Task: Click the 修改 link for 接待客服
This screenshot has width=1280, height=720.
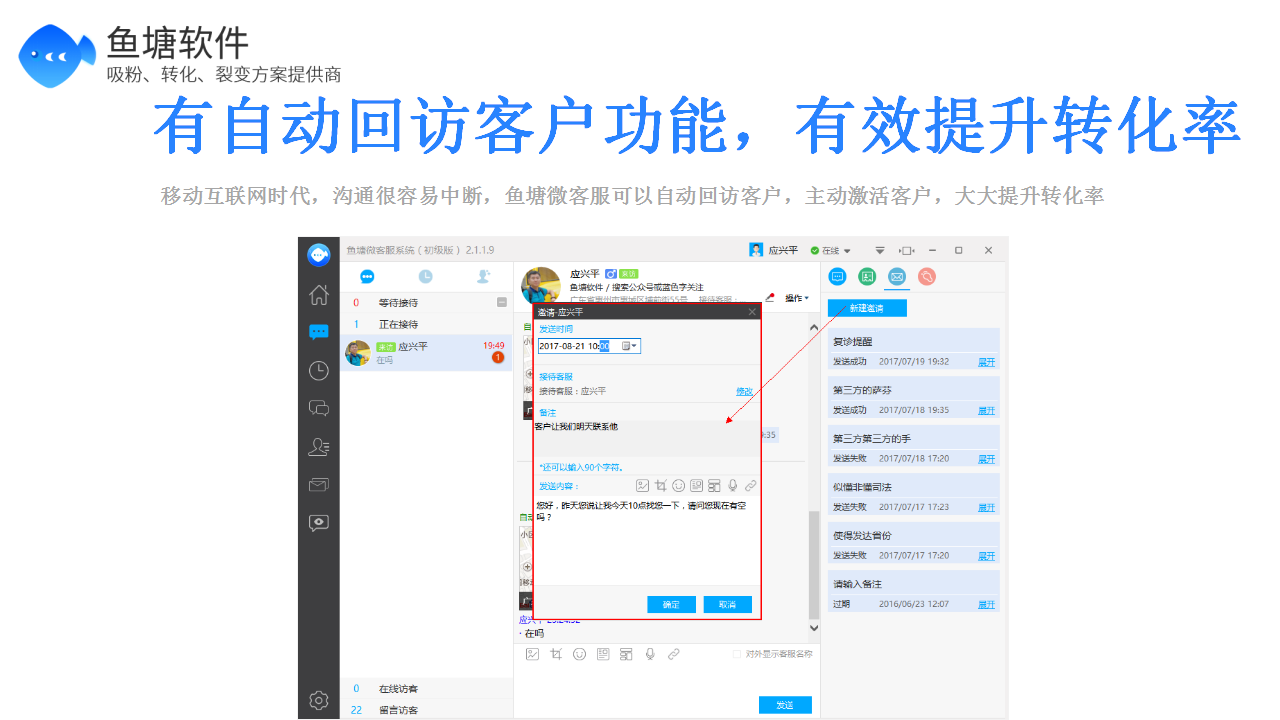Action: 744,391
